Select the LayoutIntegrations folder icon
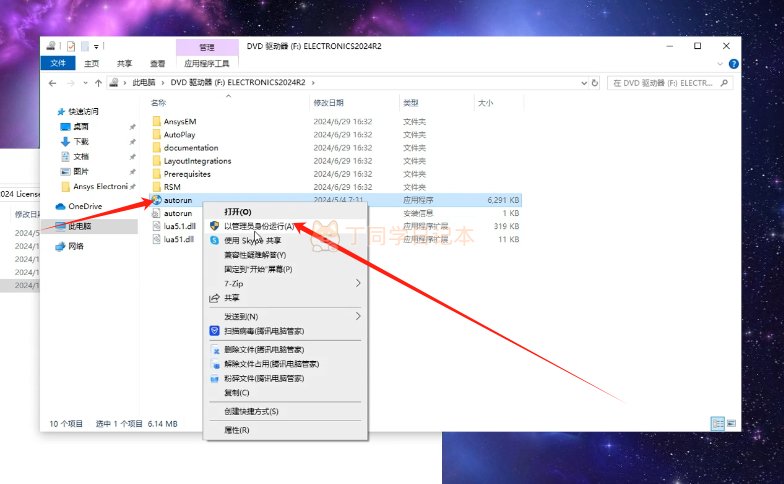 (156, 161)
